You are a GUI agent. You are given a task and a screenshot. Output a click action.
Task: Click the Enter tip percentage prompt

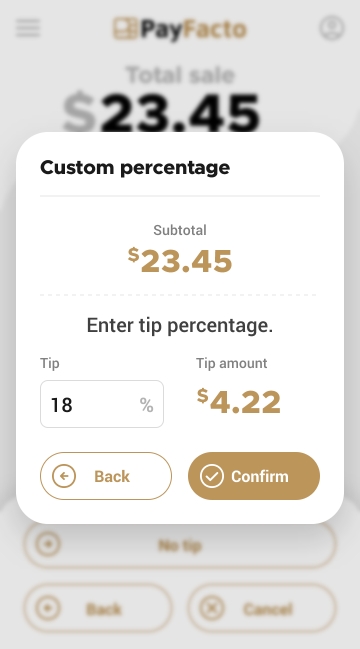(180, 325)
